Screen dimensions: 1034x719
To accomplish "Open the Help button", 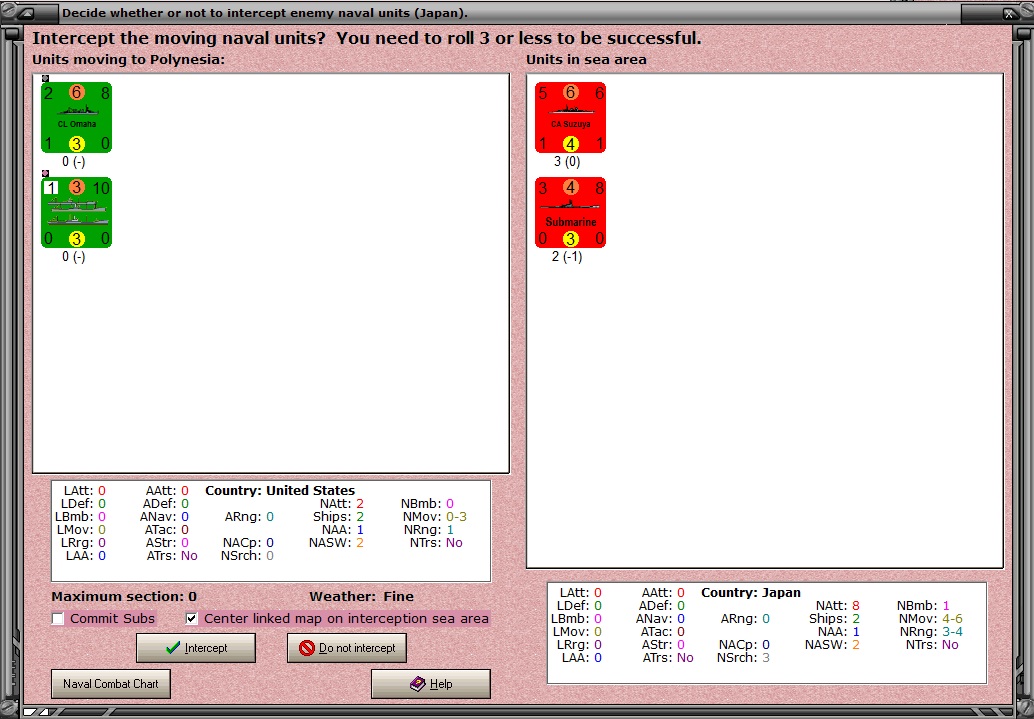I will click(x=431, y=684).
